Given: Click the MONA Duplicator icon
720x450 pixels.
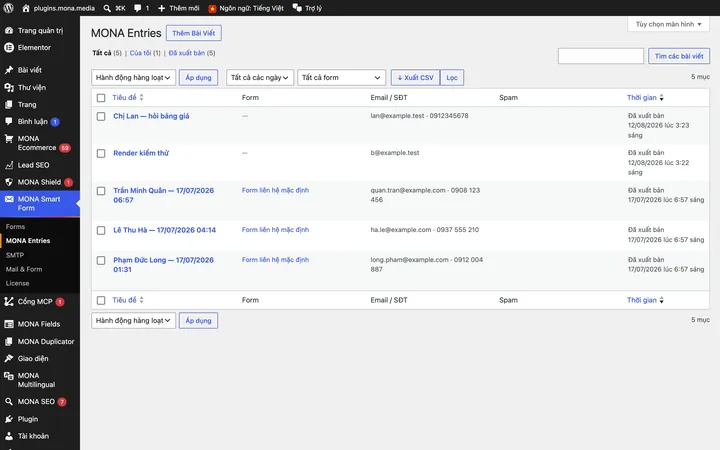Looking at the screenshot, I should 9,342.
